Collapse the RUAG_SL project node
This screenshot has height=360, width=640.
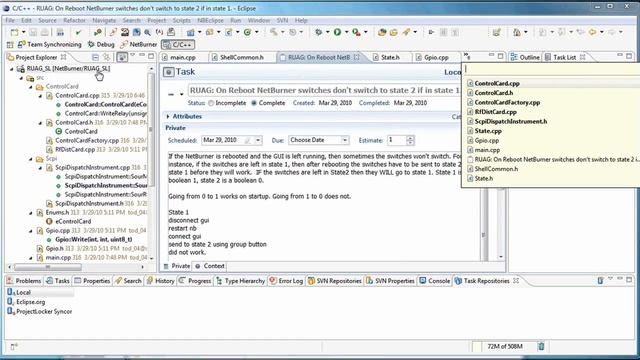12,69
